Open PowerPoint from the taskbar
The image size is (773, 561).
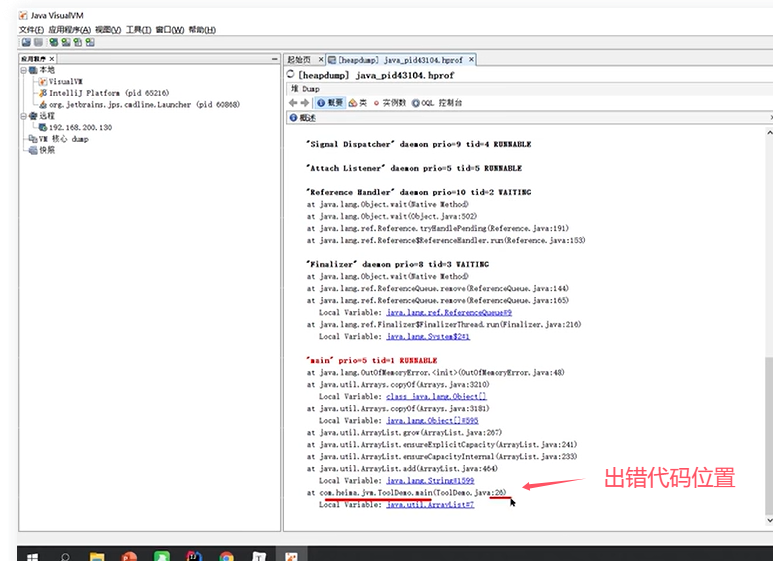129,557
